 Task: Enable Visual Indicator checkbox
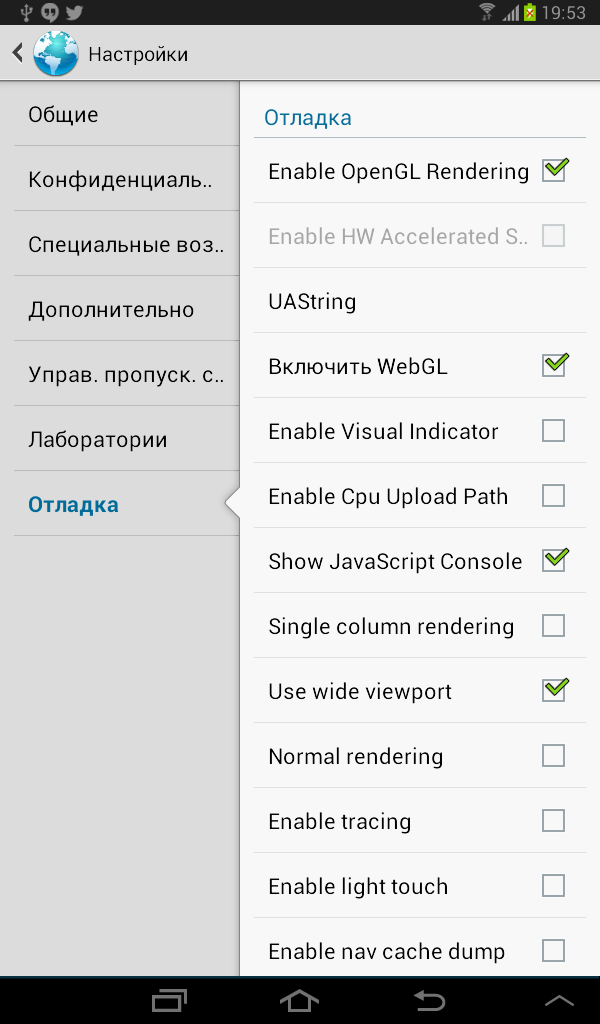pyautogui.click(x=553, y=431)
